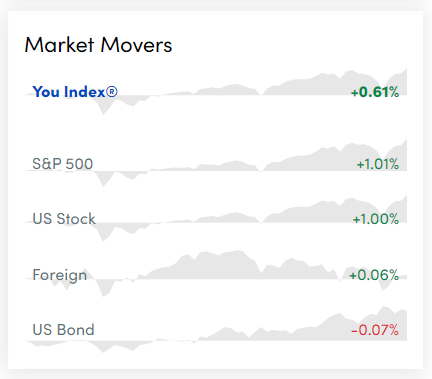Viewport: 432px width, 379px height.
Task: Open the You Index® link
Action: (75, 92)
